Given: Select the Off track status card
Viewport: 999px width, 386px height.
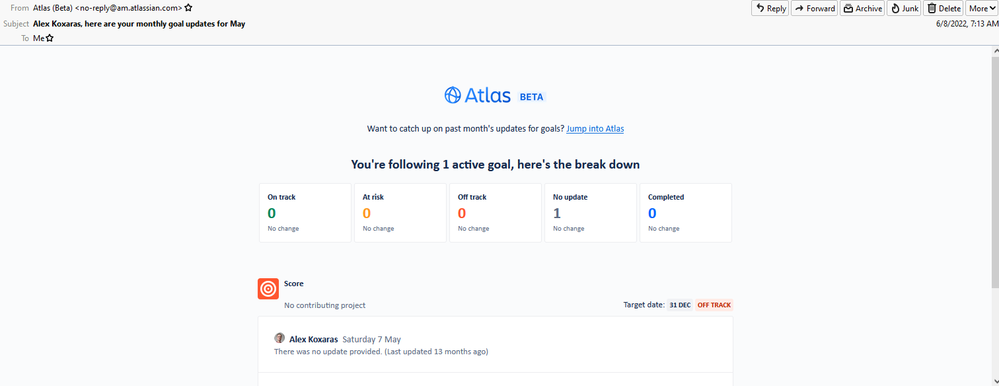Looking at the screenshot, I should pos(495,213).
